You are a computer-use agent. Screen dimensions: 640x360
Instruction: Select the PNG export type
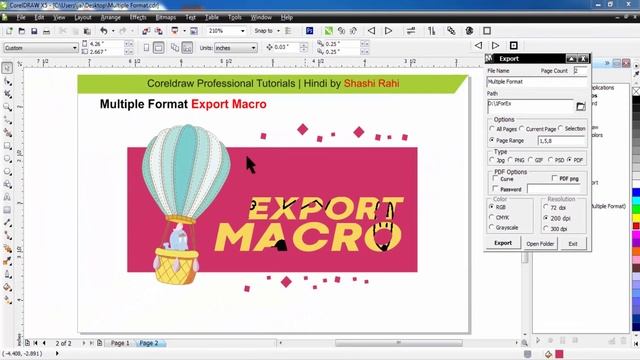coord(516,160)
